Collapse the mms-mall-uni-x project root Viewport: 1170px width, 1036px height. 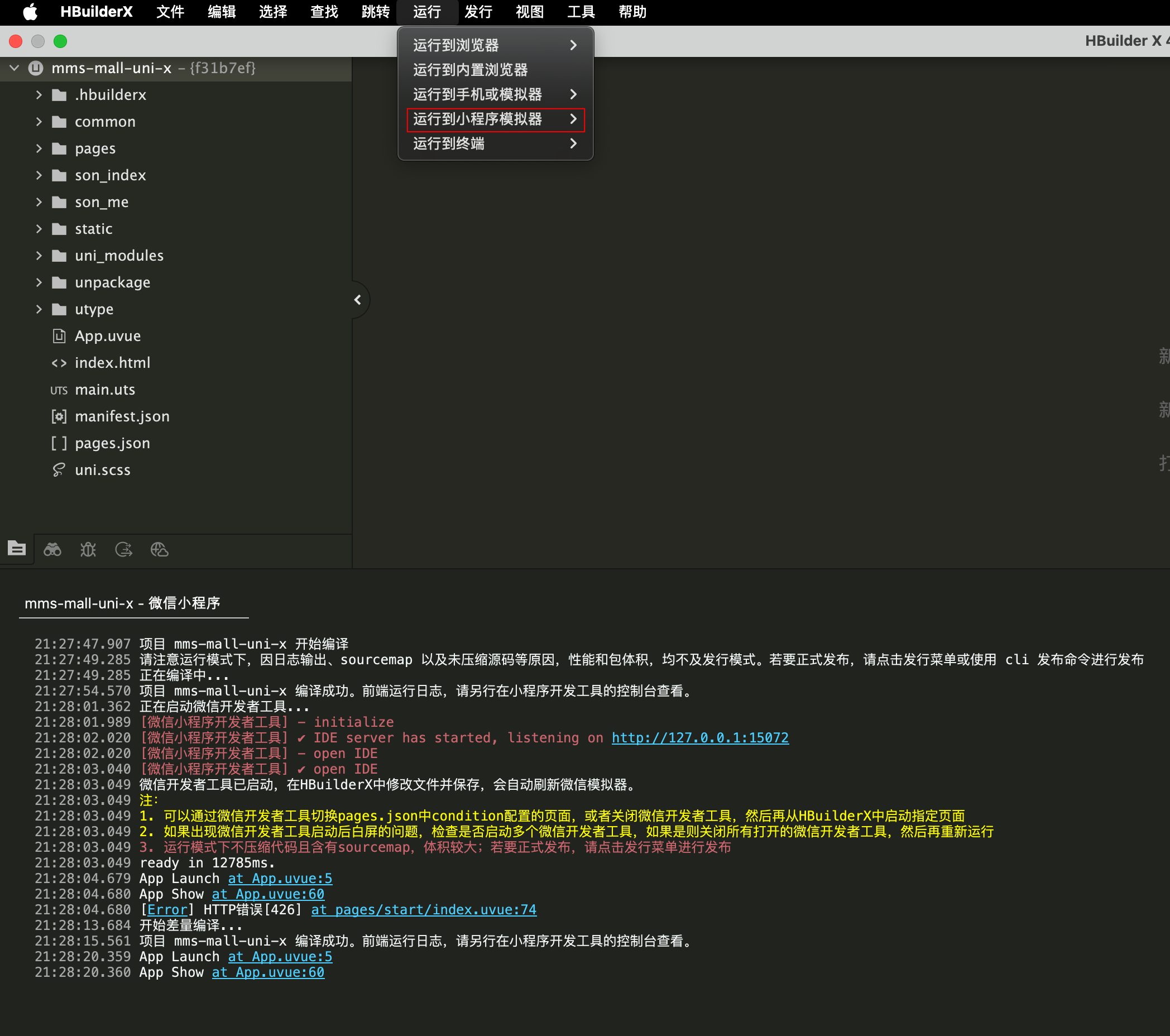pos(15,68)
